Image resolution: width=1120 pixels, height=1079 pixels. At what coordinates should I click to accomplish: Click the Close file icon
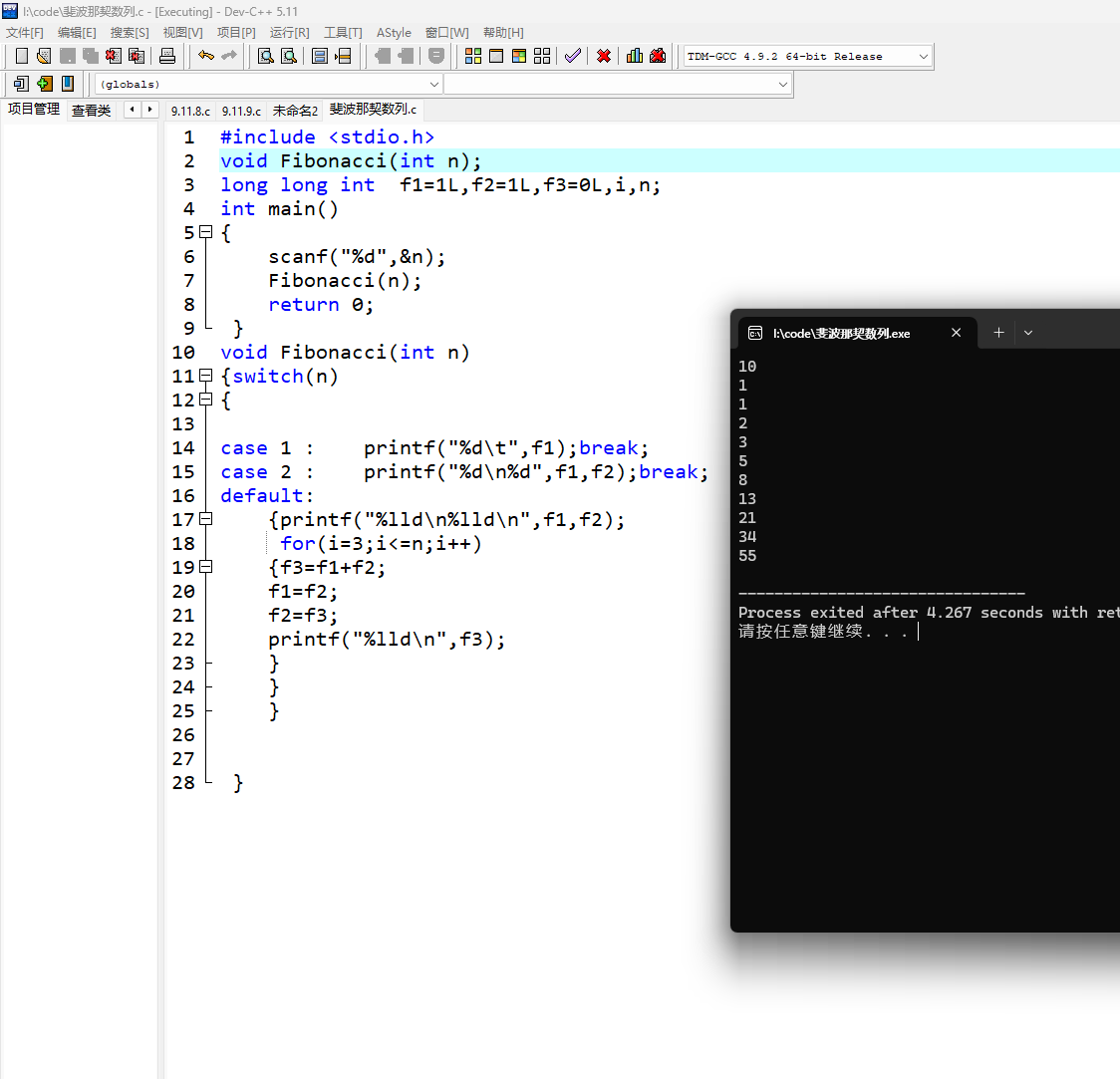(113, 56)
